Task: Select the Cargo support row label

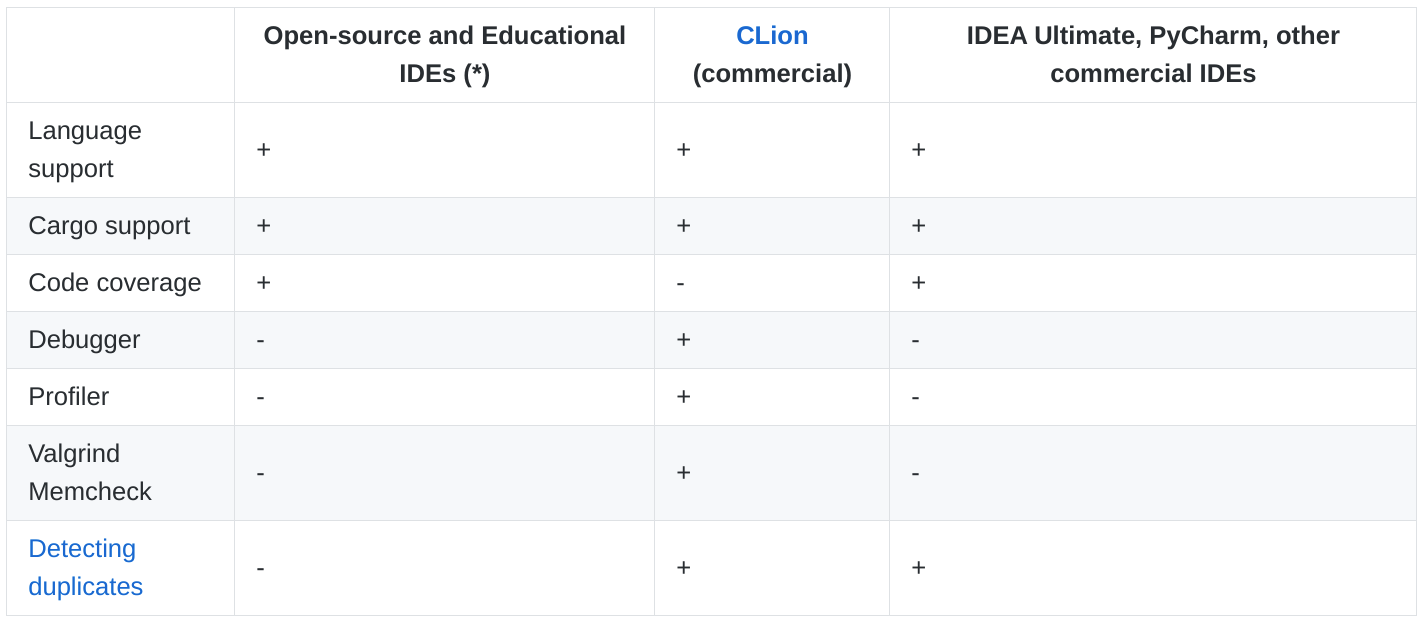Action: click(x=109, y=226)
